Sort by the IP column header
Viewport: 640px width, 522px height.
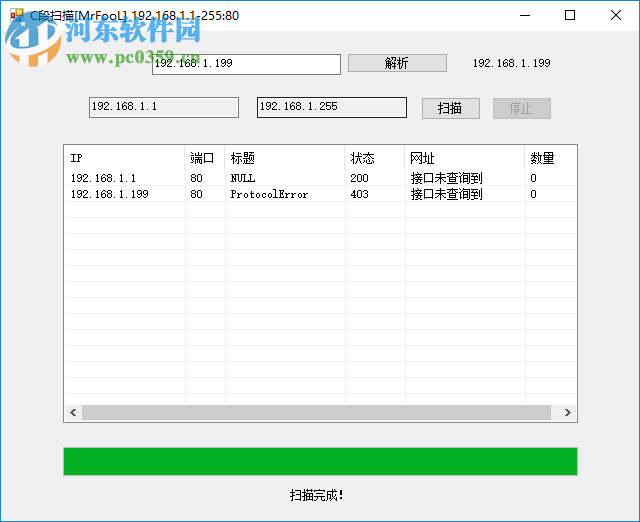click(124, 158)
